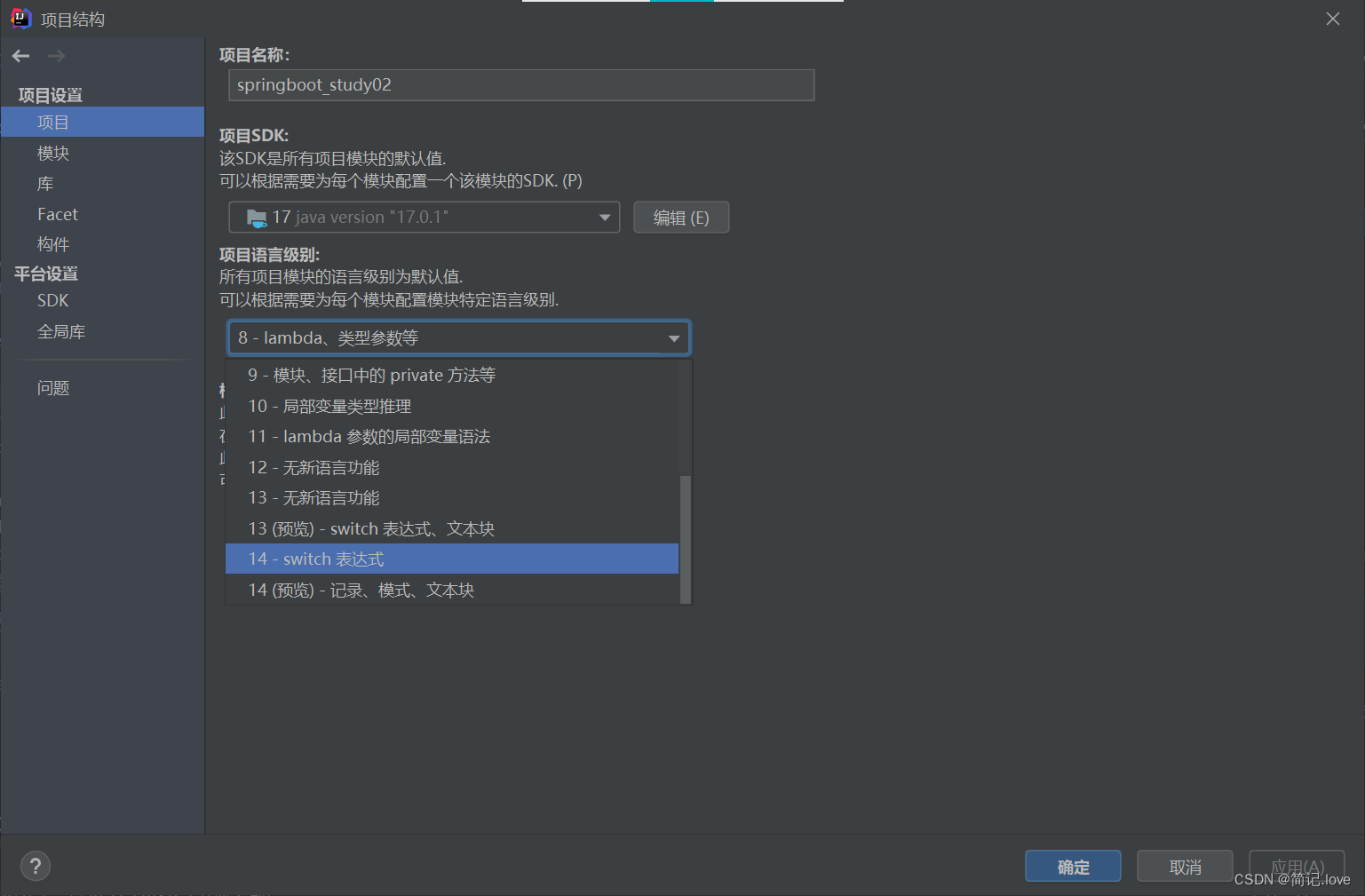Open the 库 section
The image size is (1365, 896).
coord(45,183)
